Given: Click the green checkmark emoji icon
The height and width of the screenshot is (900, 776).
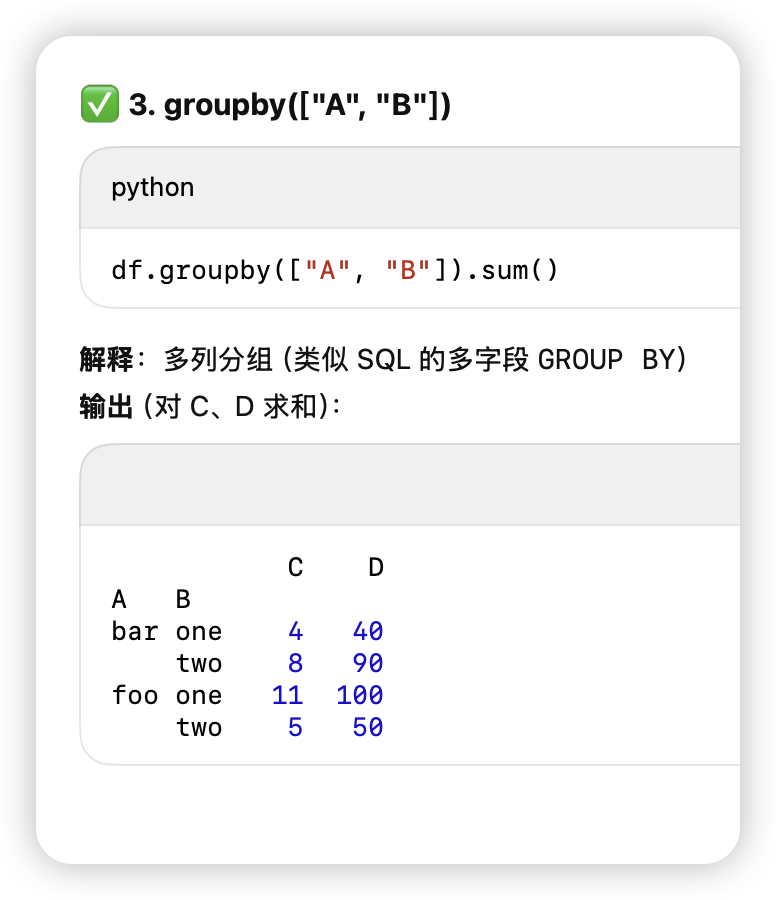Looking at the screenshot, I should click(x=100, y=104).
